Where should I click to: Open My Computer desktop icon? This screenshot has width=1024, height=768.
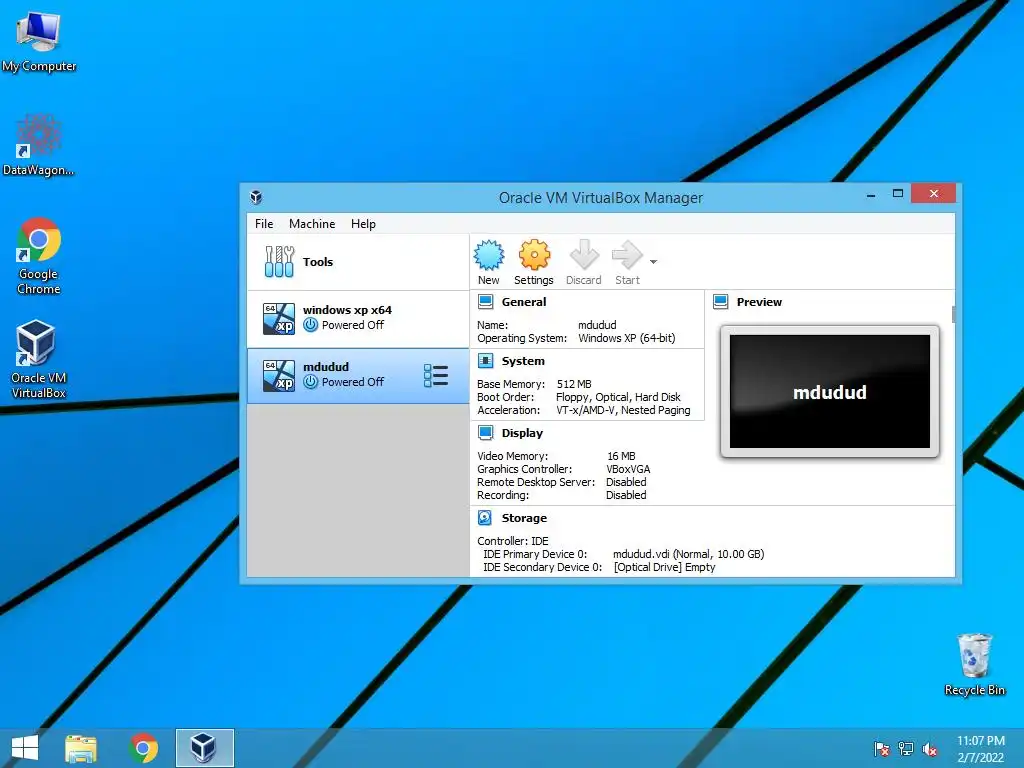click(x=39, y=41)
